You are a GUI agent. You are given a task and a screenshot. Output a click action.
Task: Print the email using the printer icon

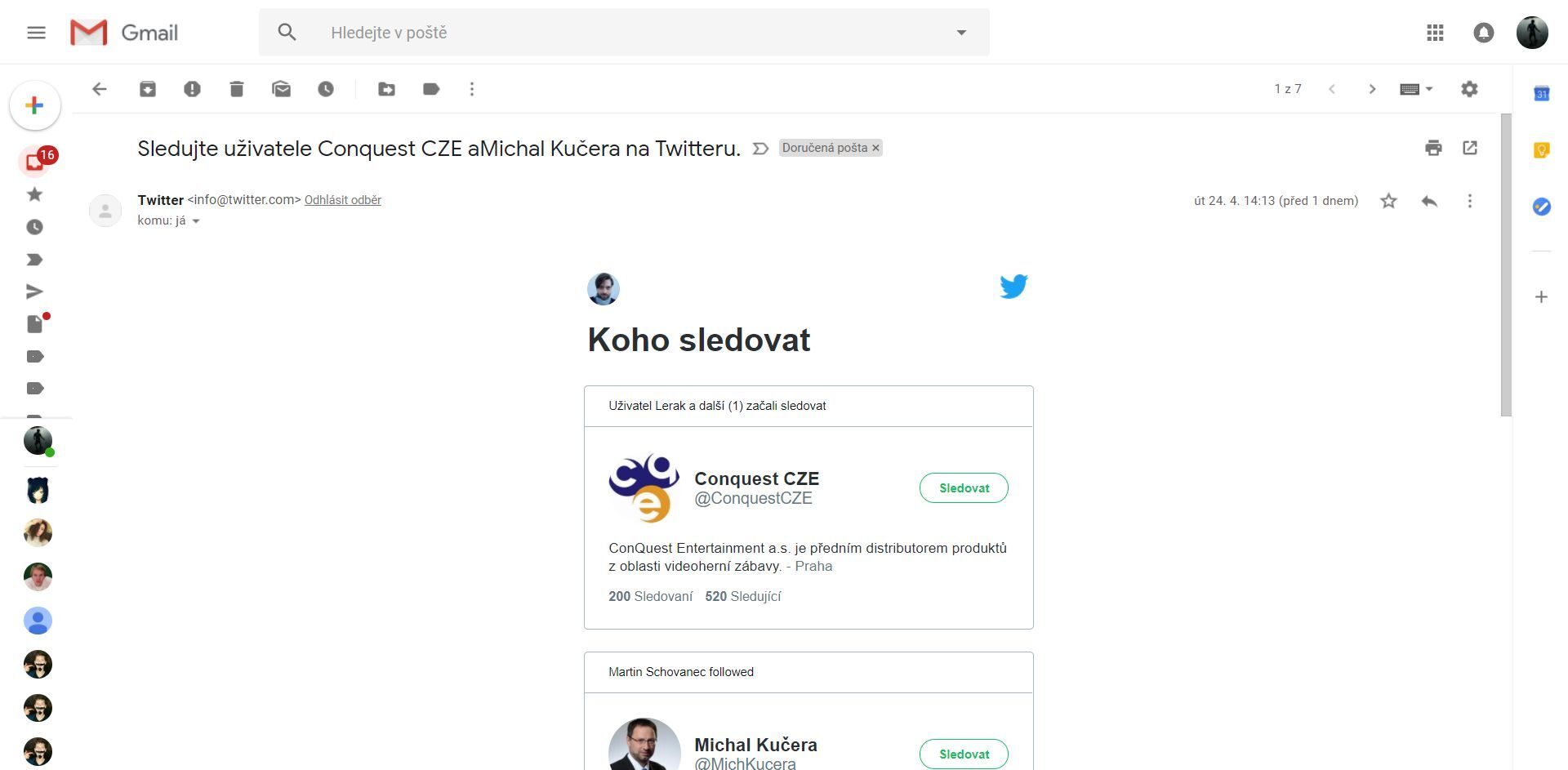(1433, 148)
